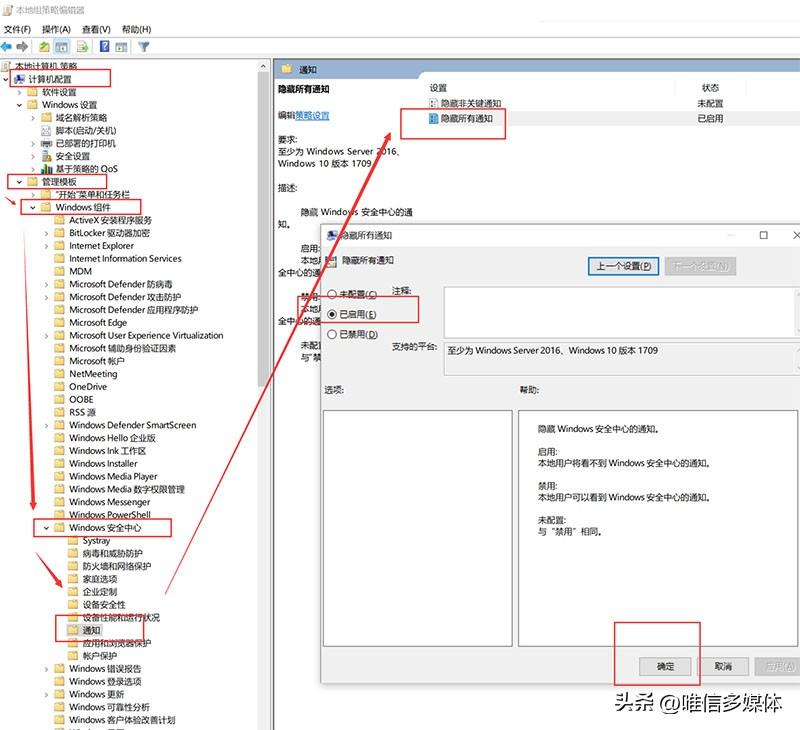Select the 已启用 radio button

[x=332, y=314]
